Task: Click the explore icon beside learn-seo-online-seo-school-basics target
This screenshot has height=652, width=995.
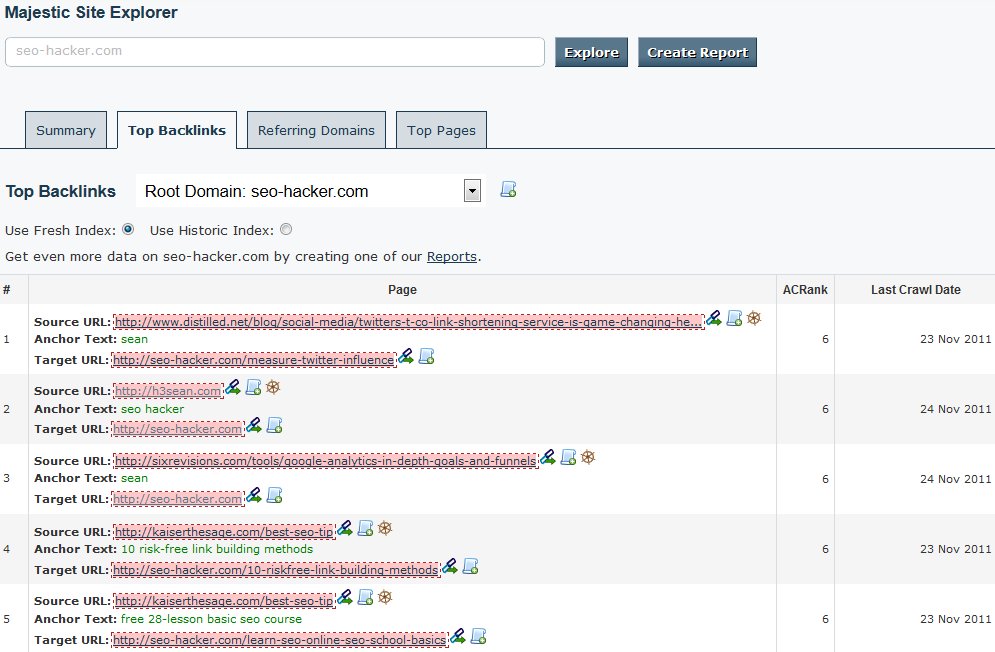Action: [x=458, y=636]
